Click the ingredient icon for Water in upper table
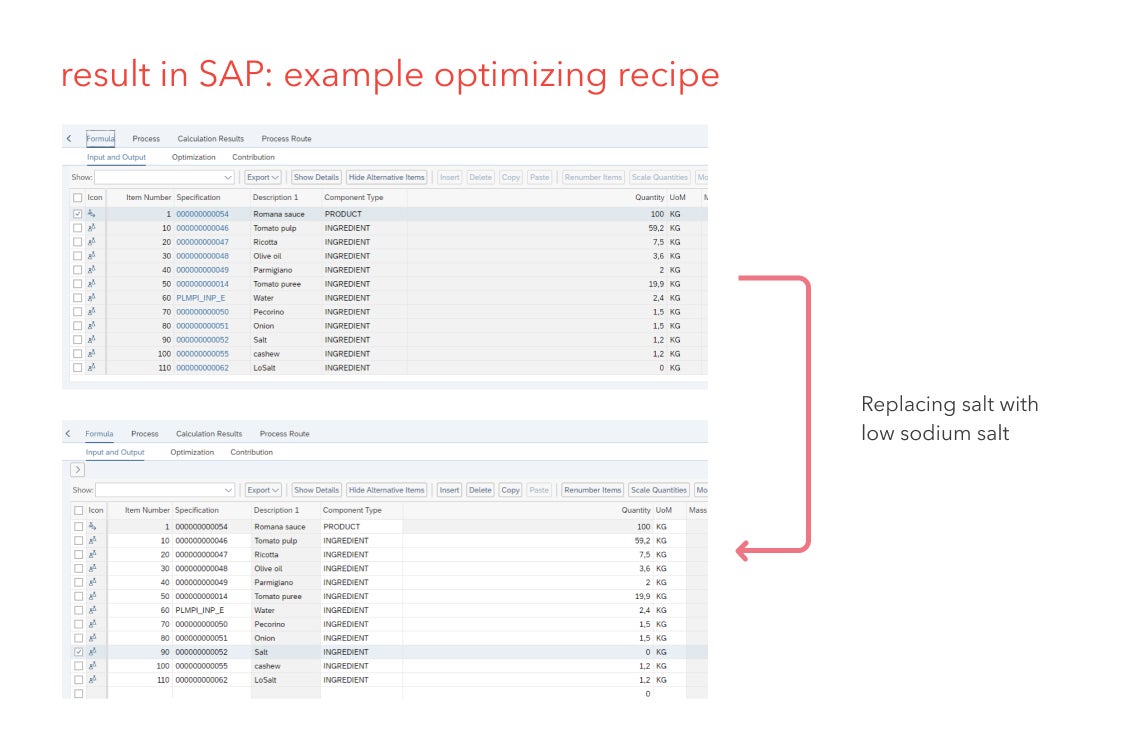This screenshot has height=750, width=1125. click(92, 298)
